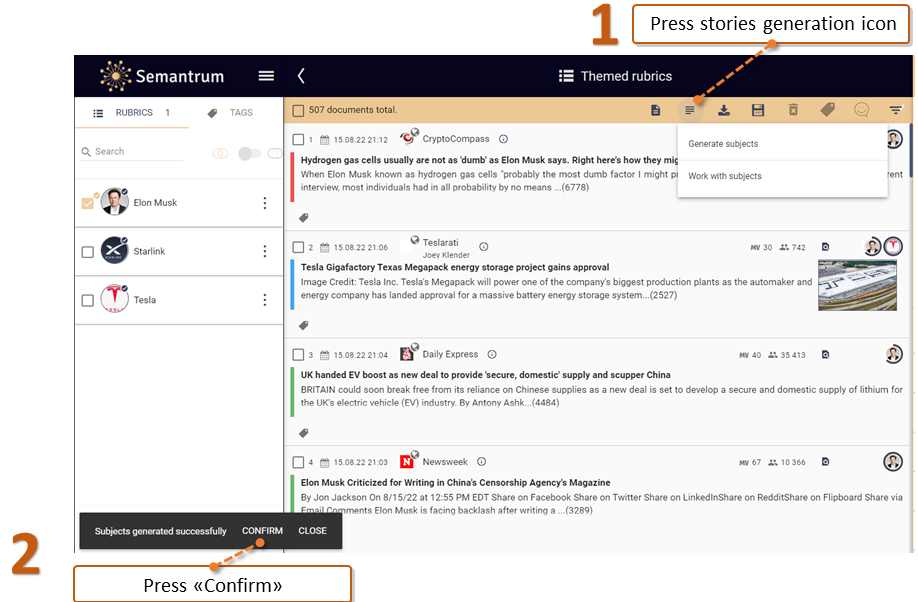This screenshot has width=918, height=602.
Task: Click the tag icon under Tesla Gigafactory article
Action: coord(304,326)
